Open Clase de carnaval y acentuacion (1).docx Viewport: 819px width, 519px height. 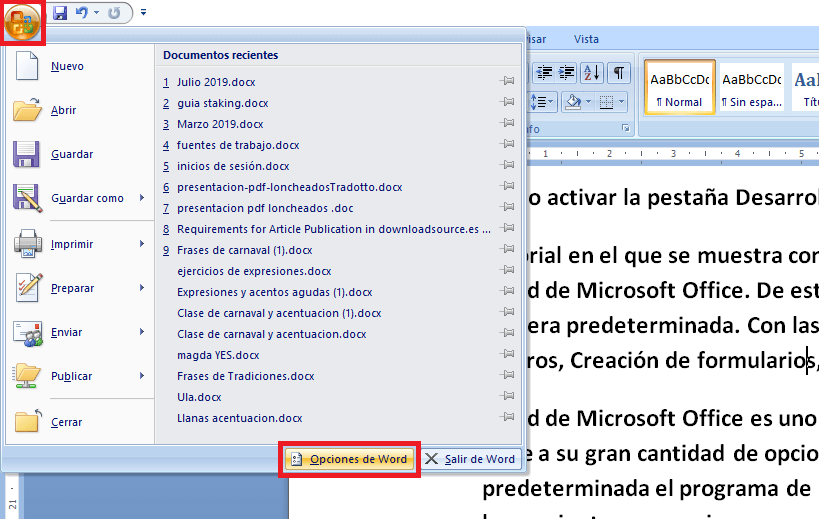point(279,313)
